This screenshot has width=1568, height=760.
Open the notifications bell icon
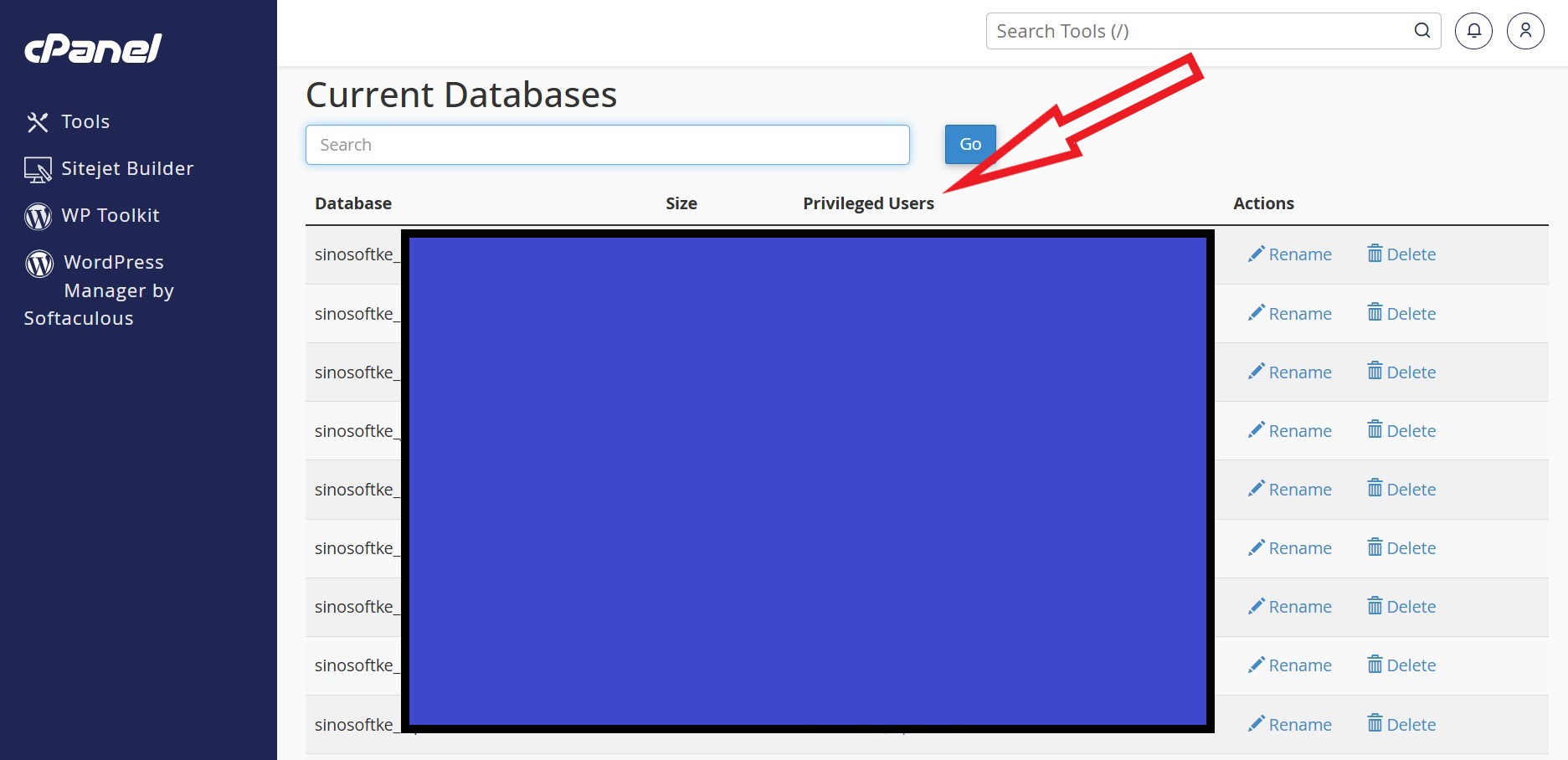click(x=1473, y=31)
